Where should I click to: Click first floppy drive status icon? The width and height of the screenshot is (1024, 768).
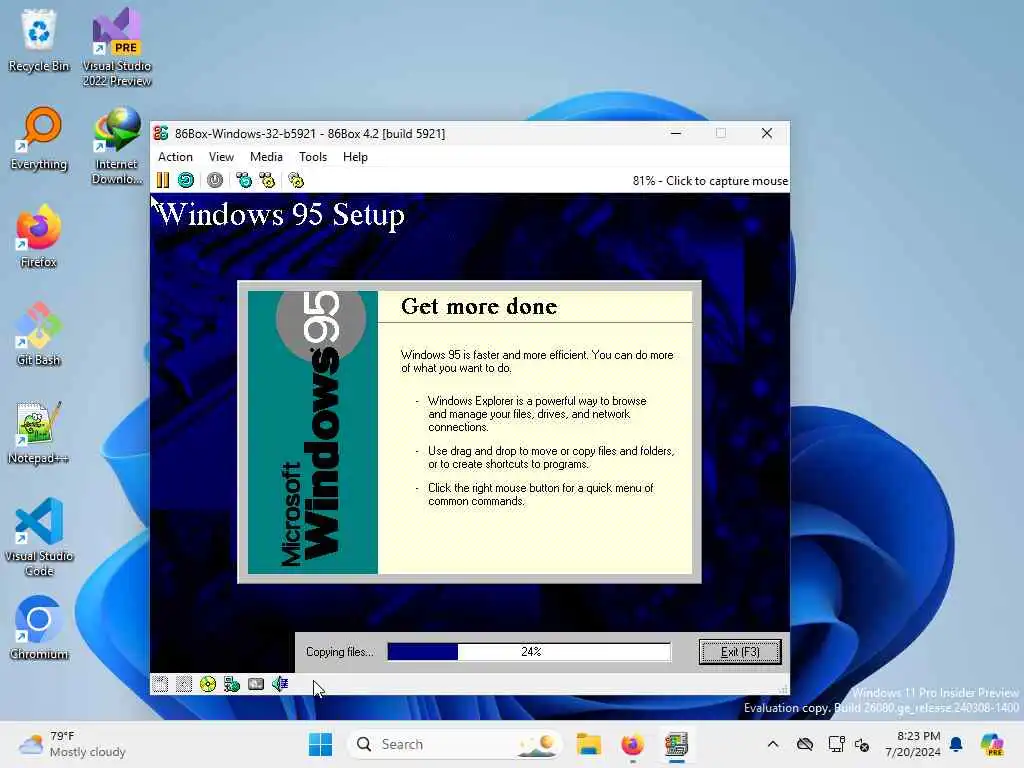tap(160, 684)
